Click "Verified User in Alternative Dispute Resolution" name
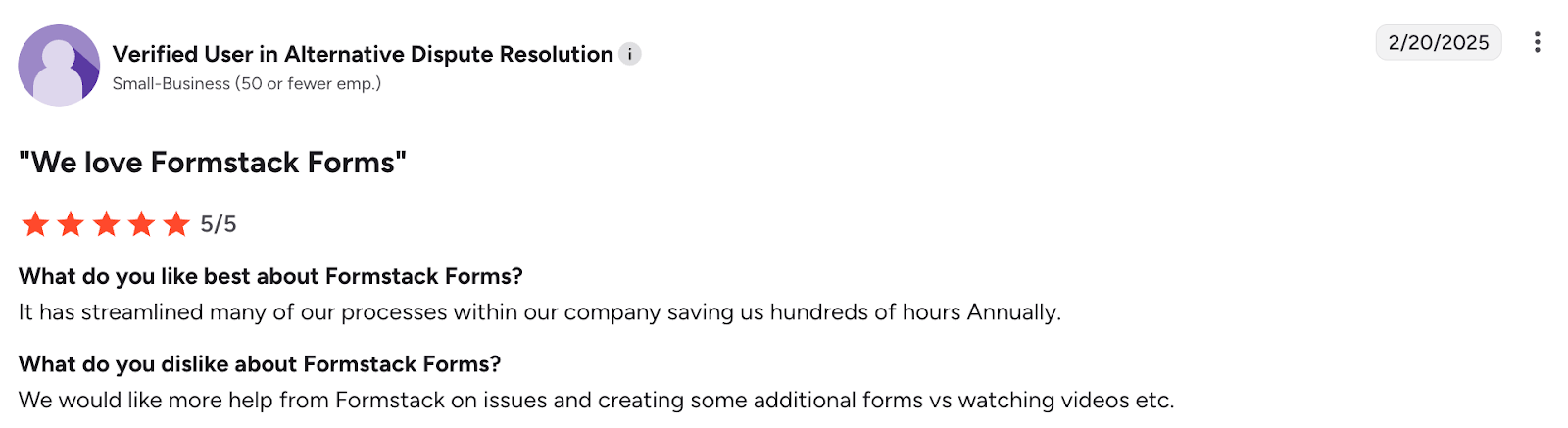The image size is (1568, 428). 363,54
